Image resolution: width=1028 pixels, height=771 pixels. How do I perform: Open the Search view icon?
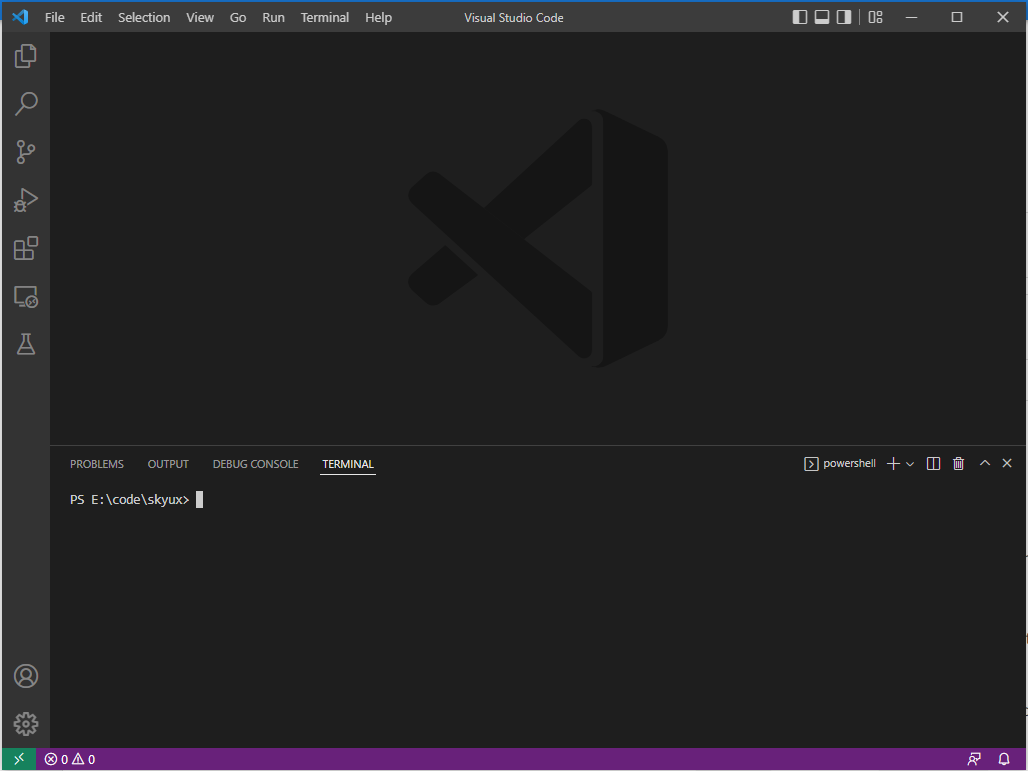click(x=26, y=104)
